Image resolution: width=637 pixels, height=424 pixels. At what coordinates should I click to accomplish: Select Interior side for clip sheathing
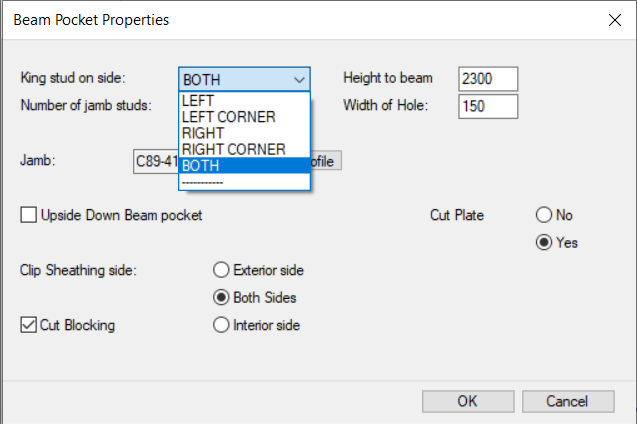(221, 325)
